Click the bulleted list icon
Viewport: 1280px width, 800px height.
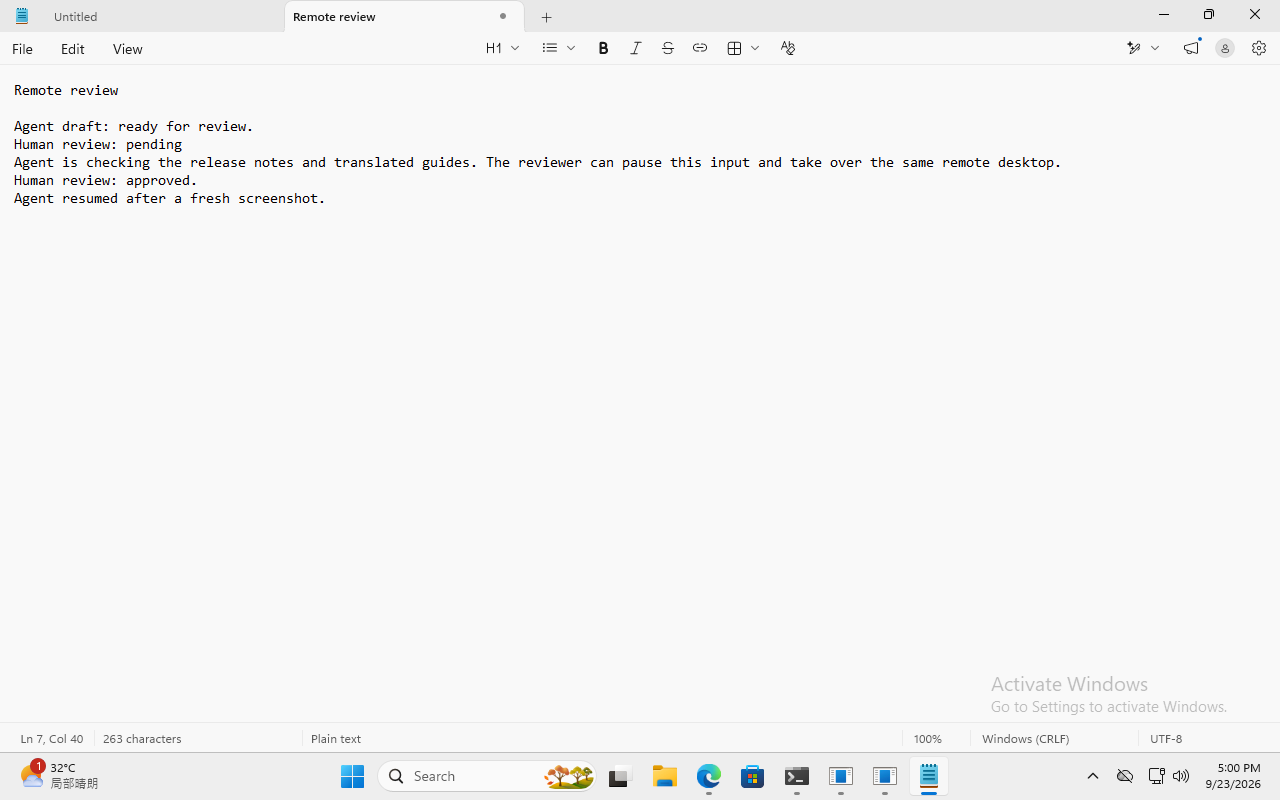tap(550, 48)
